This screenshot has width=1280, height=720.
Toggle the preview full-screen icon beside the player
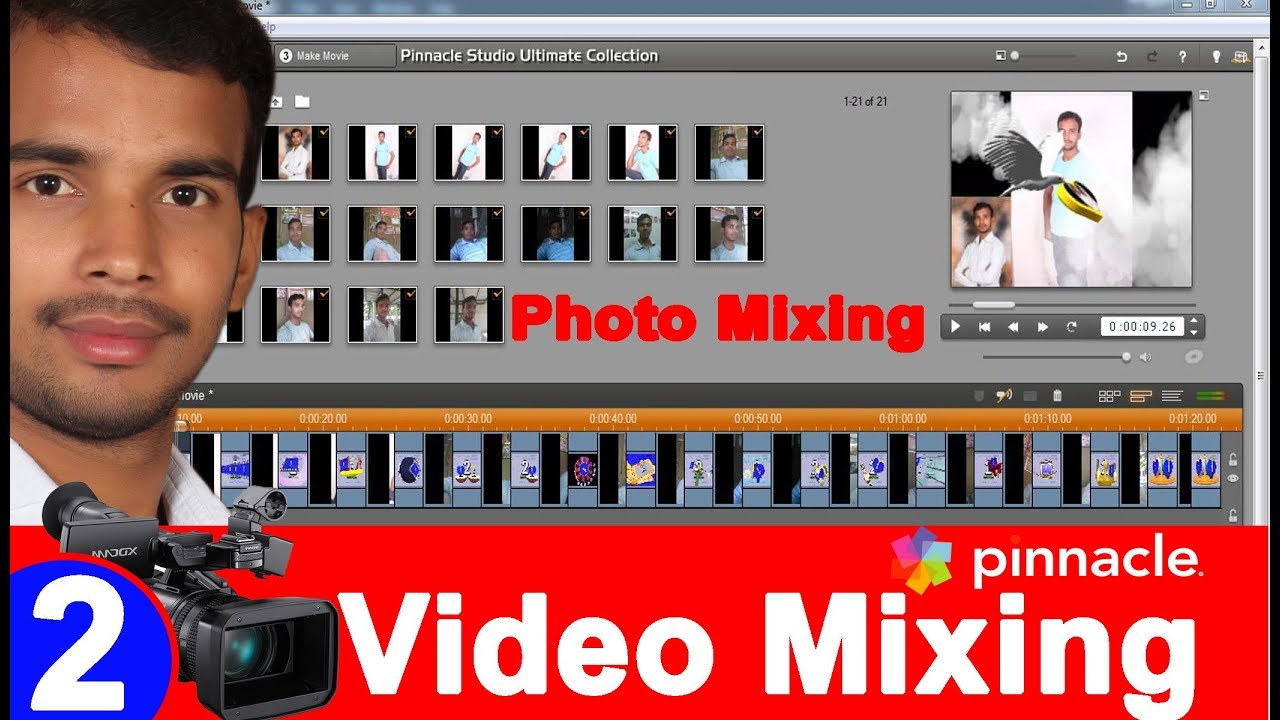click(x=1204, y=96)
